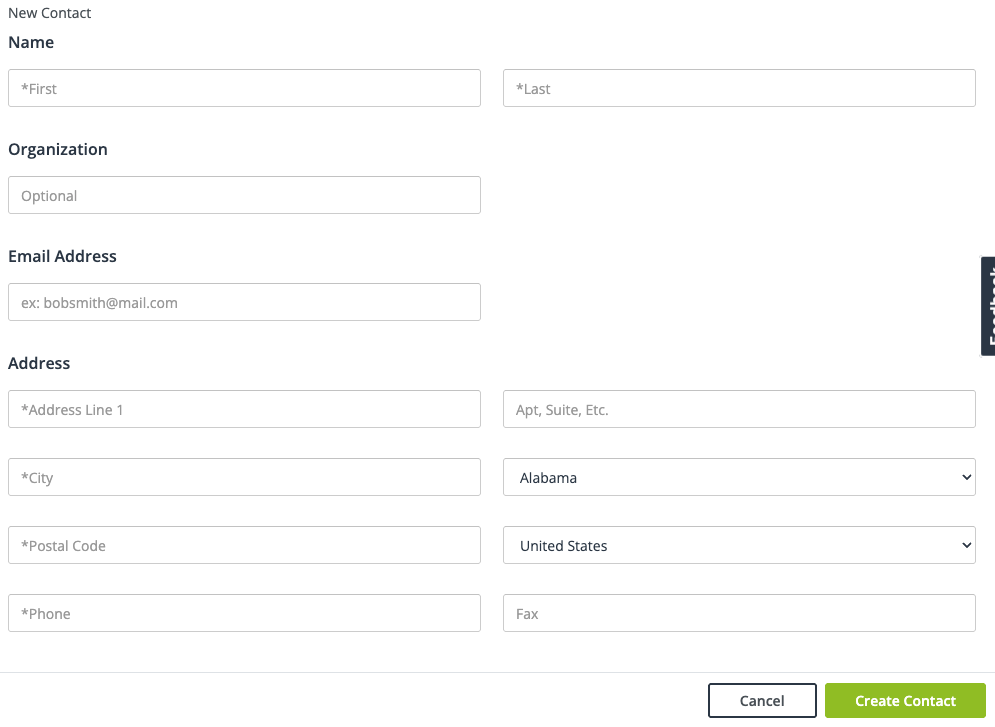Click the Name section heading
Image resolution: width=995 pixels, height=727 pixels.
click(x=31, y=42)
